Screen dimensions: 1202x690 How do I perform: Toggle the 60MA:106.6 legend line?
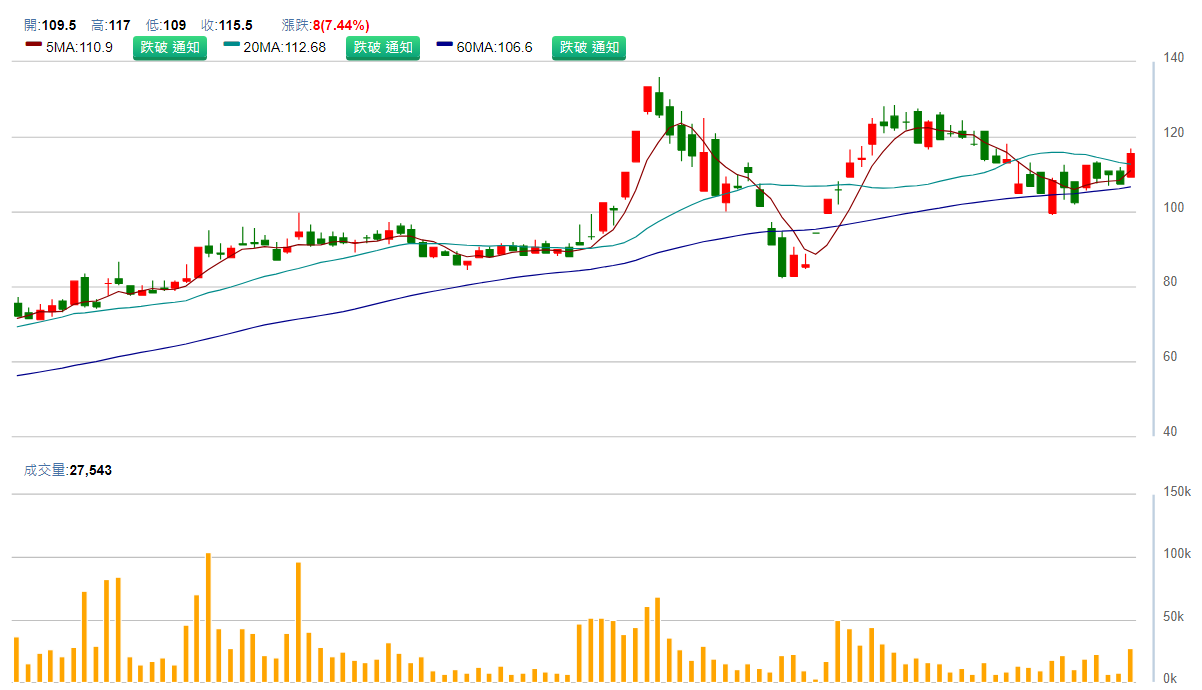(485, 47)
